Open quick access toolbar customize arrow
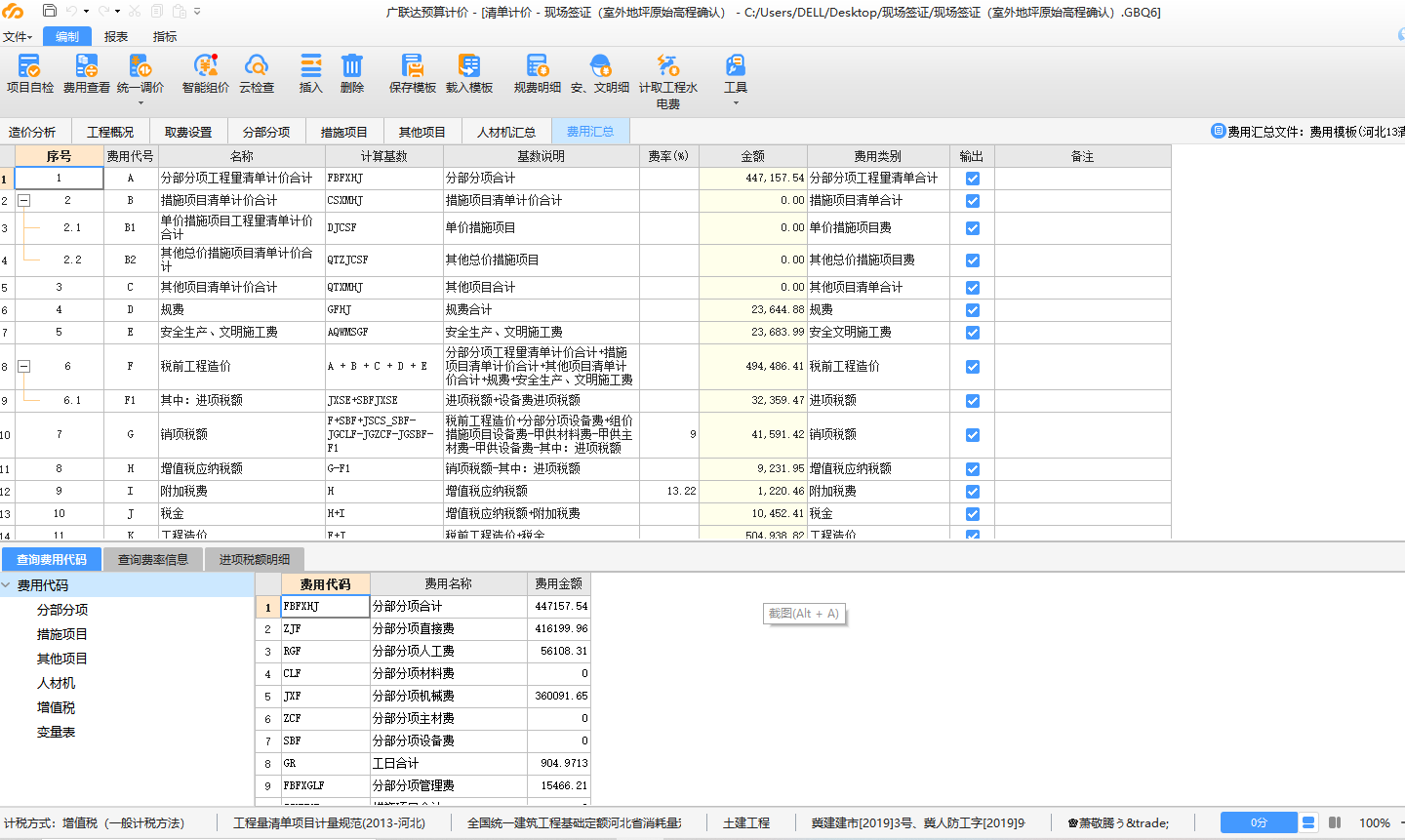The height and width of the screenshot is (840, 1405). tap(197, 12)
